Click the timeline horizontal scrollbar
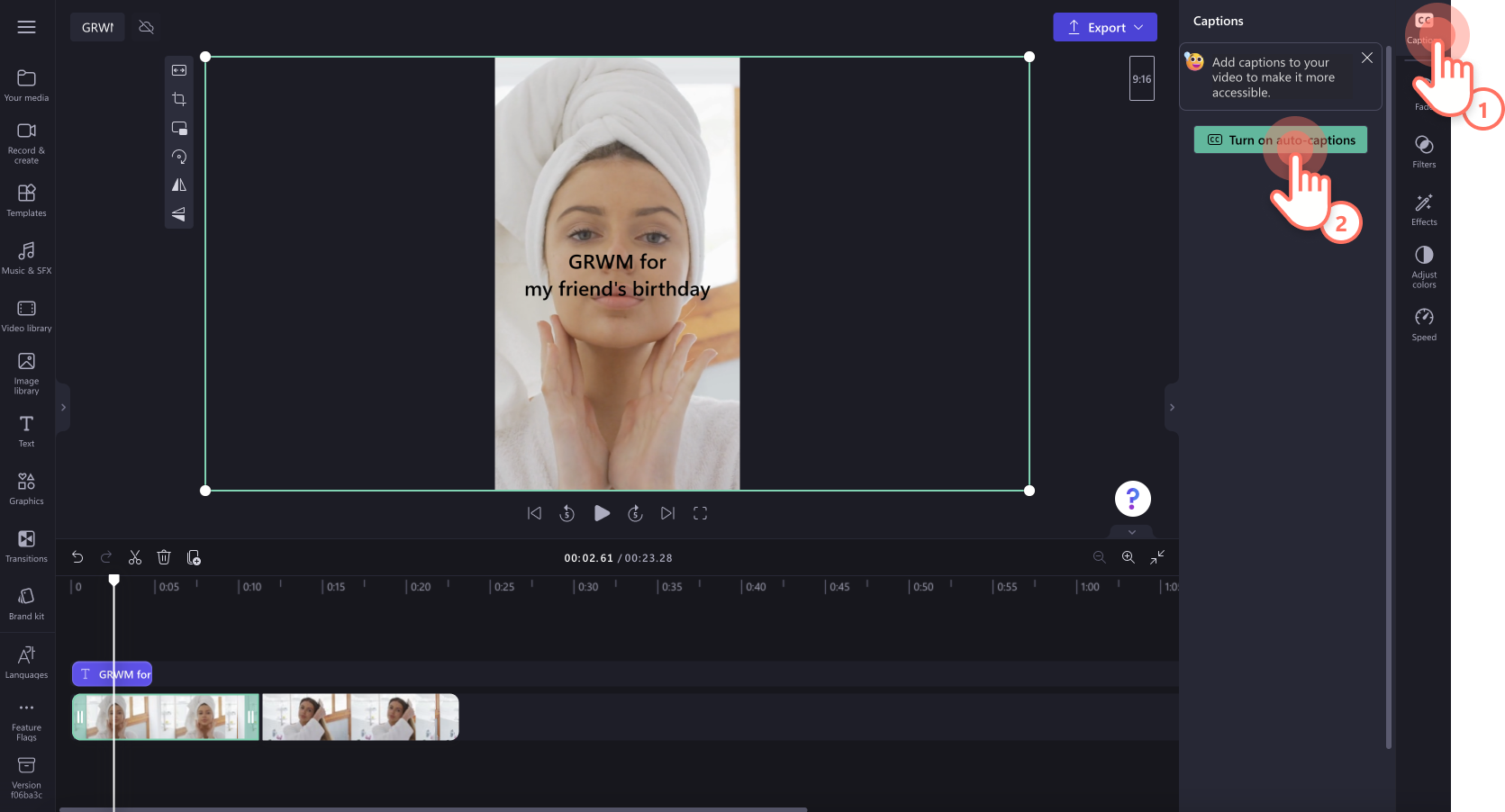The image size is (1505, 812). click(x=433, y=809)
